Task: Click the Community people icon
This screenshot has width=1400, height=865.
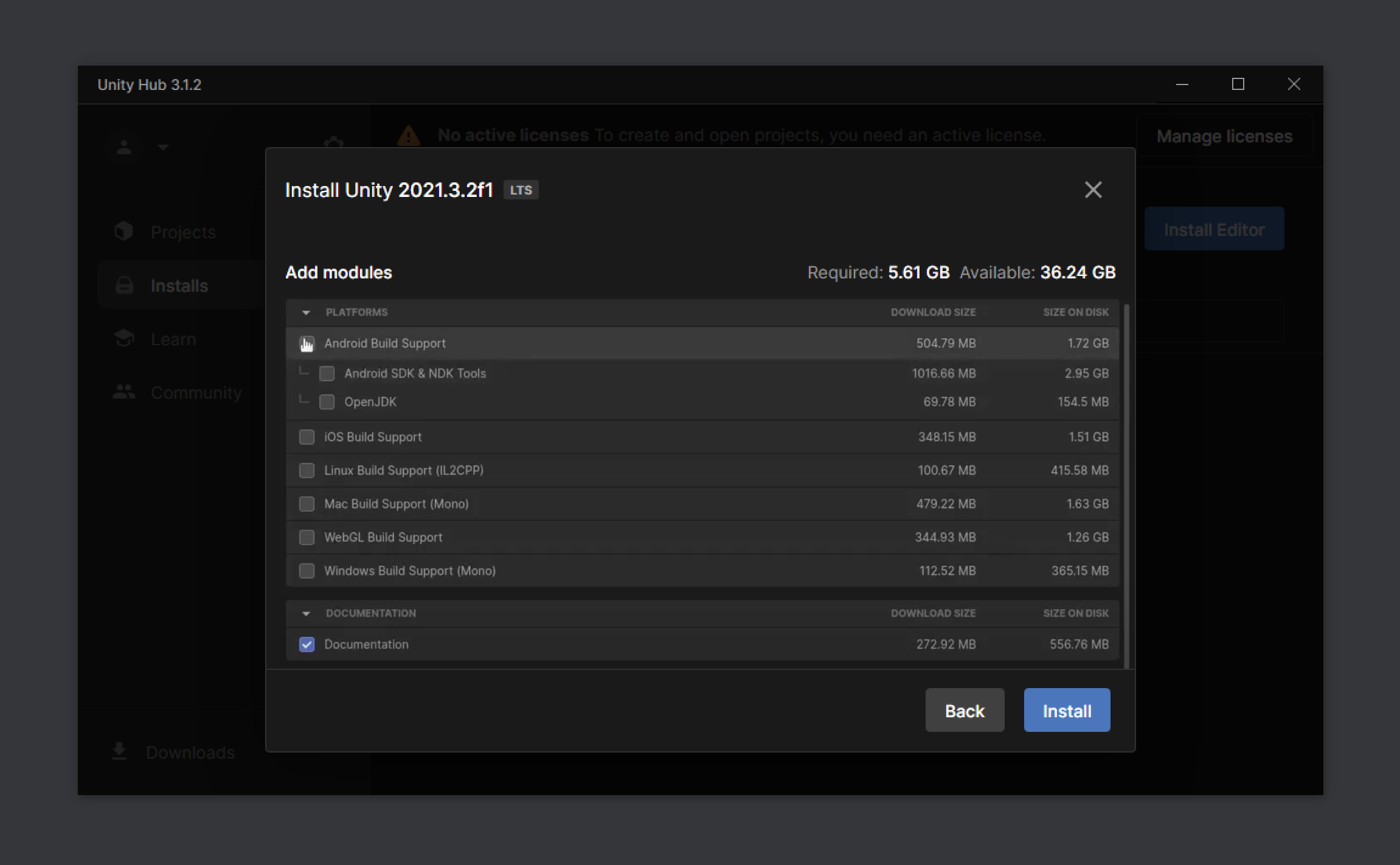Action: 124,391
